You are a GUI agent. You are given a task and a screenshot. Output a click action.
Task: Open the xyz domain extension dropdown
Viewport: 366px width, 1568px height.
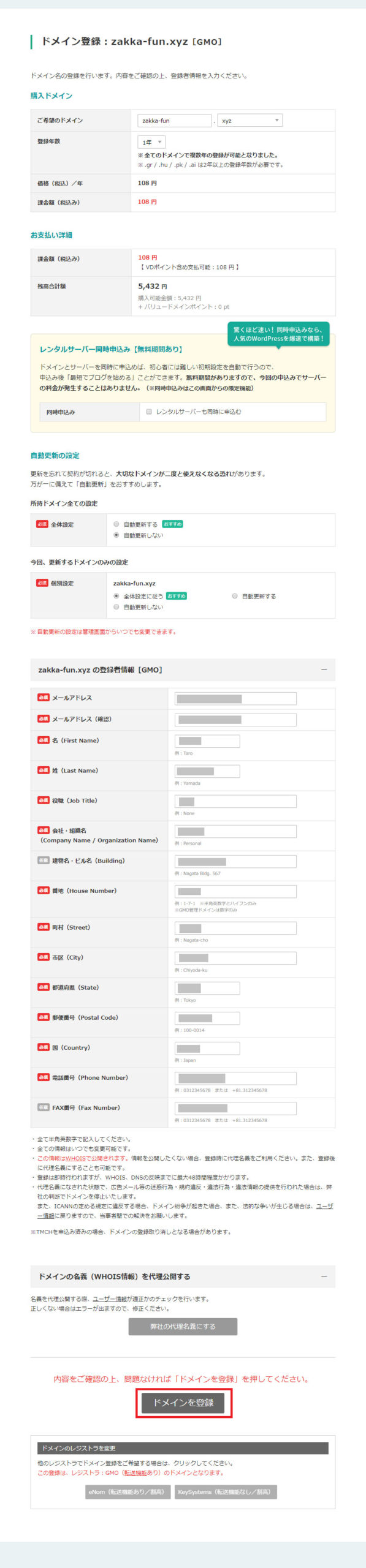250,121
